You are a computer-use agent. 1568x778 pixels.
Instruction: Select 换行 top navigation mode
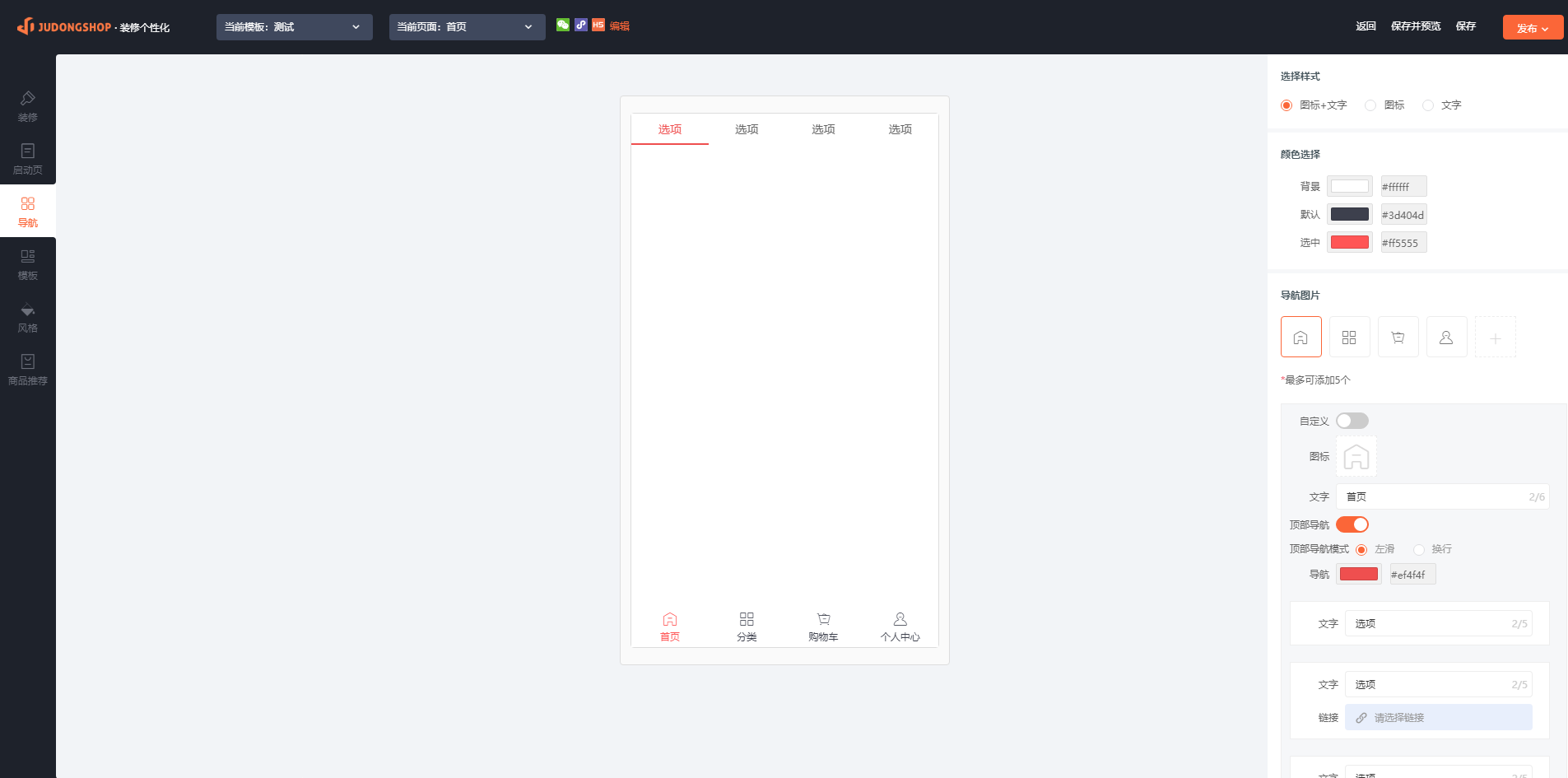coord(1419,549)
